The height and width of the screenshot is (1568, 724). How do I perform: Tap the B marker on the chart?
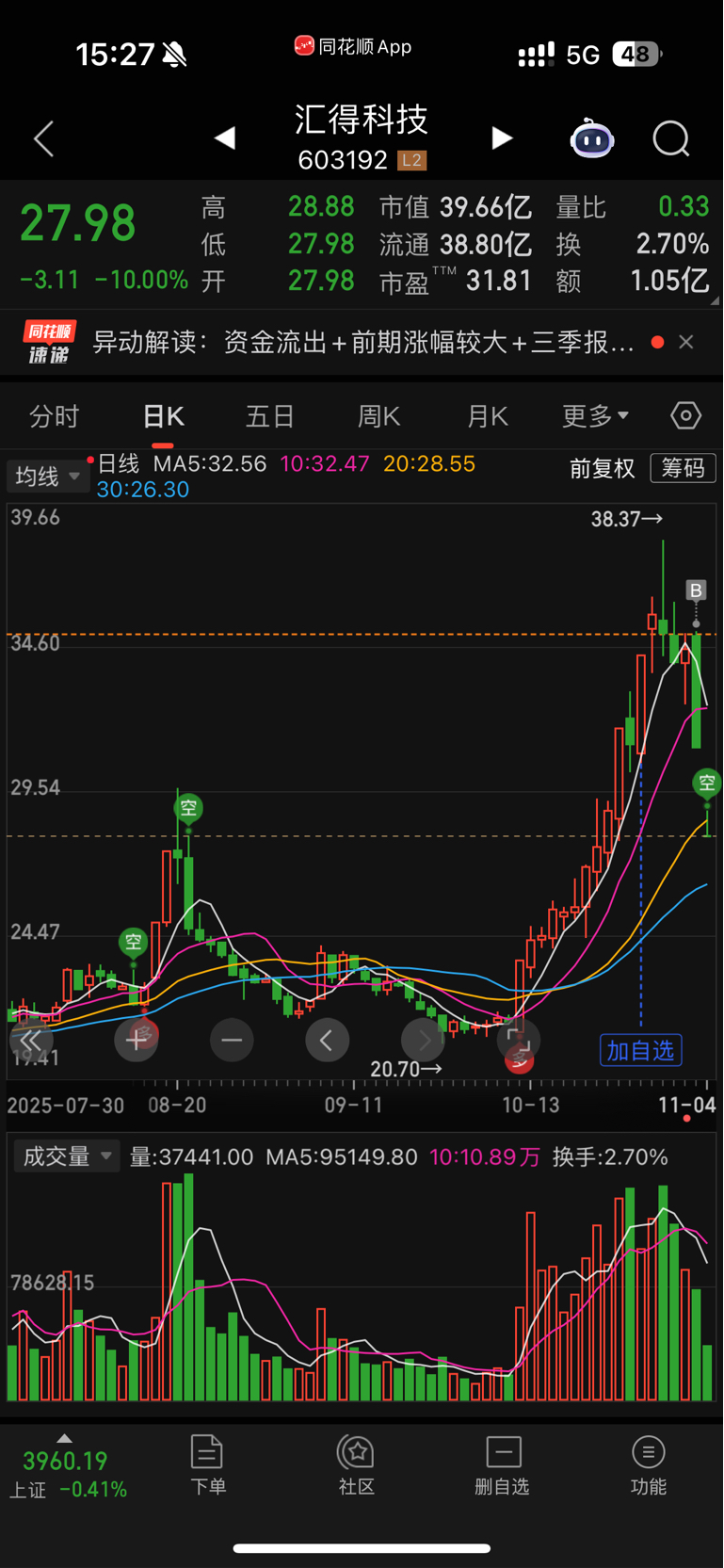click(x=696, y=590)
